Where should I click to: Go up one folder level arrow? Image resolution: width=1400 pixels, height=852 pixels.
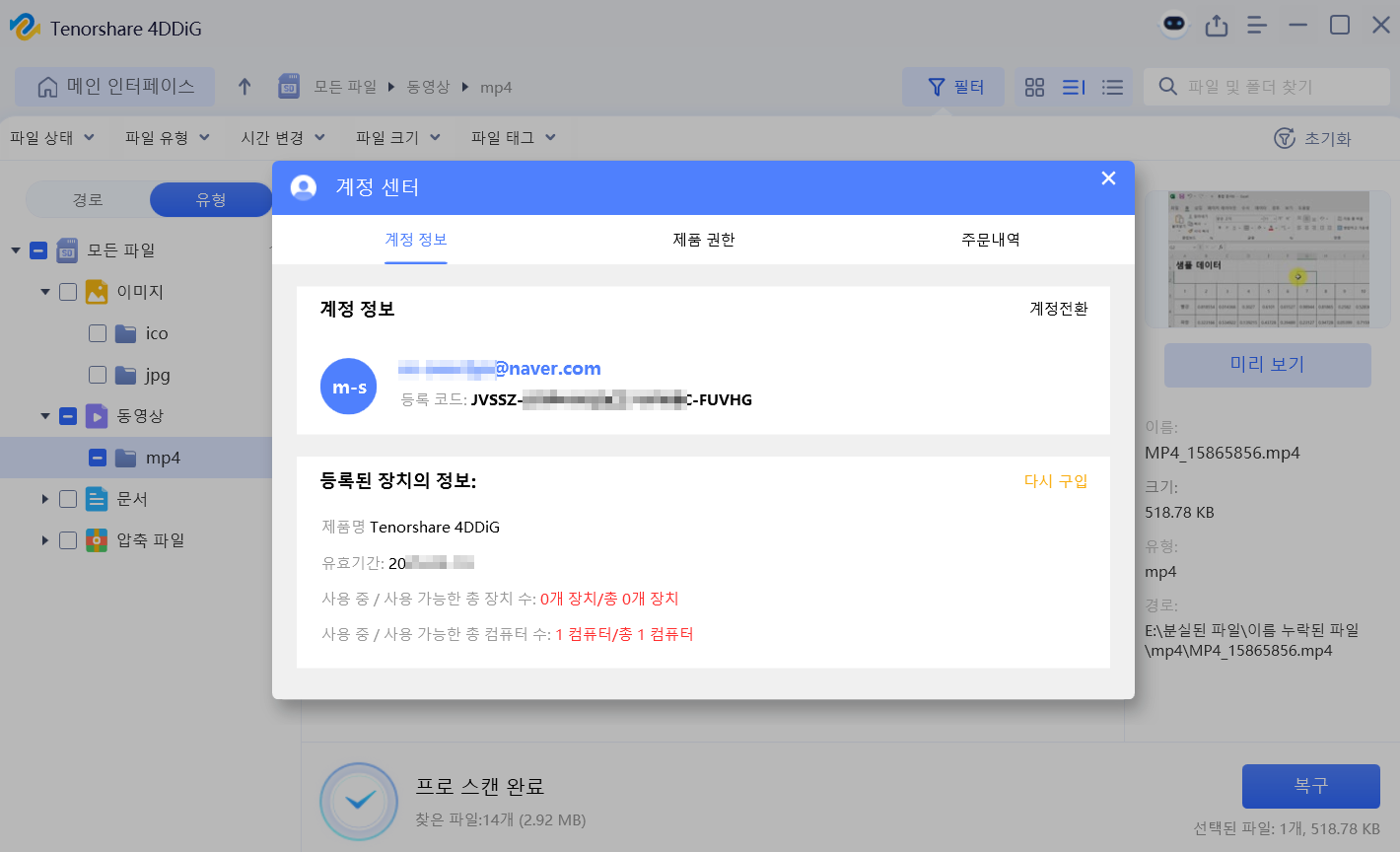pyautogui.click(x=245, y=87)
